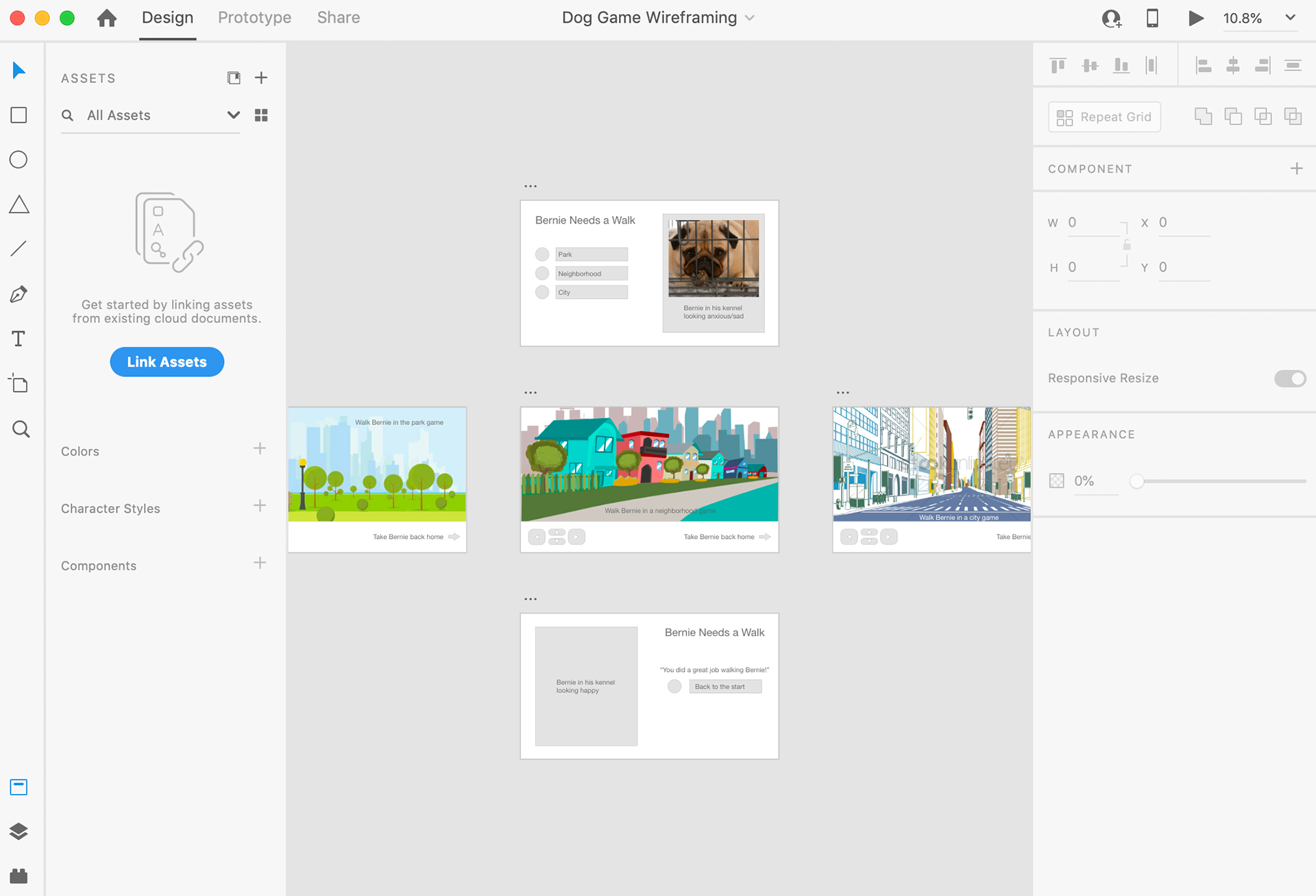The height and width of the screenshot is (896, 1316).
Task: Select the park game artboard image
Action: click(377, 464)
